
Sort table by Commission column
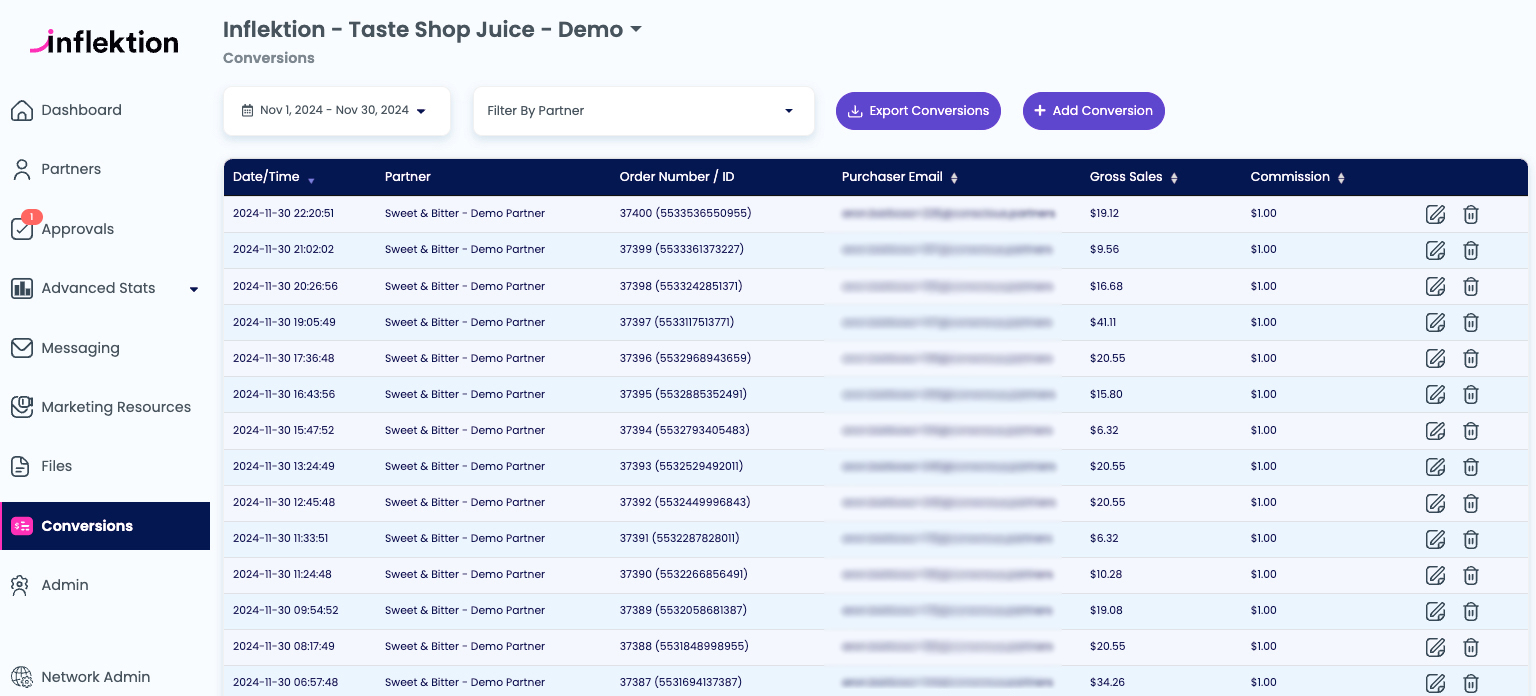(x=1298, y=177)
